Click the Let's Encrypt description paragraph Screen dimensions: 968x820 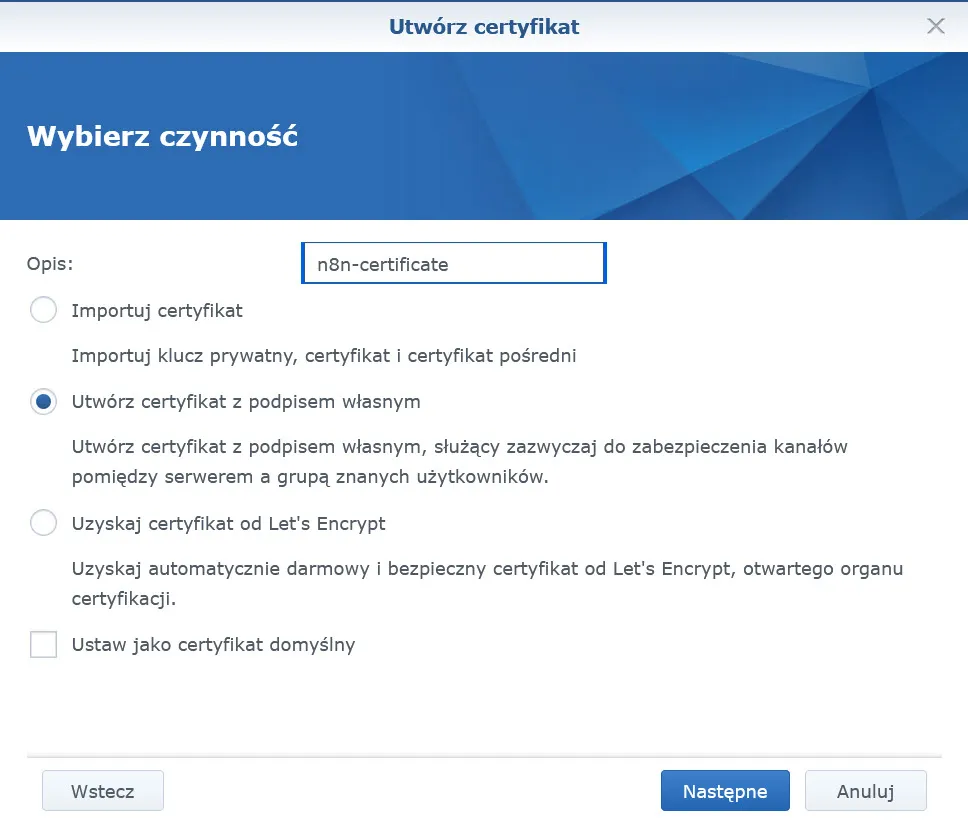click(x=487, y=584)
